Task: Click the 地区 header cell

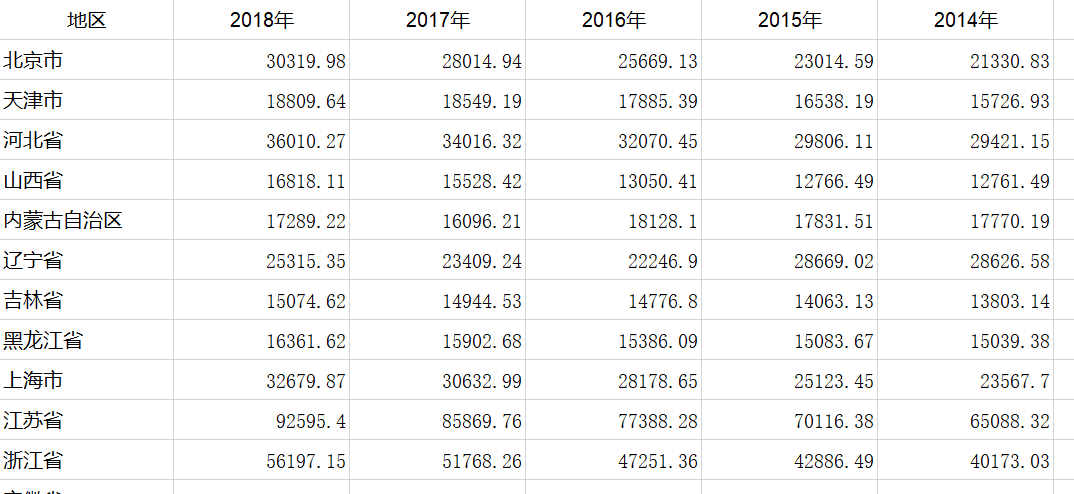Action: pos(86,20)
